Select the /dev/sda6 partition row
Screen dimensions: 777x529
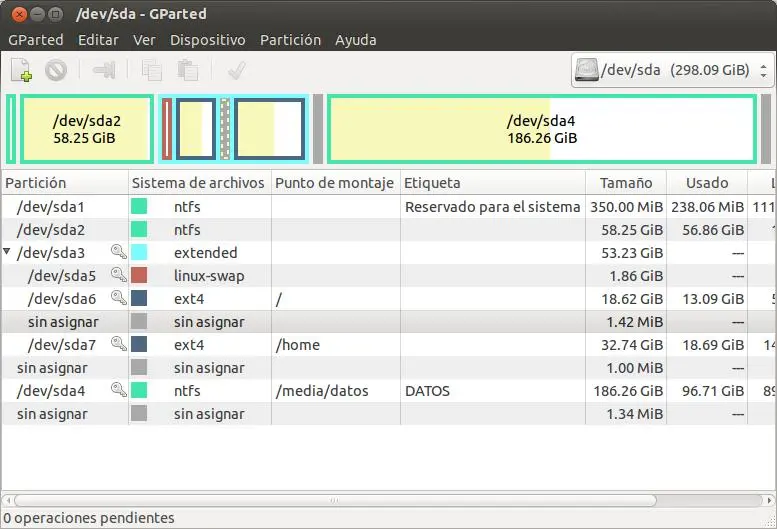(388, 299)
